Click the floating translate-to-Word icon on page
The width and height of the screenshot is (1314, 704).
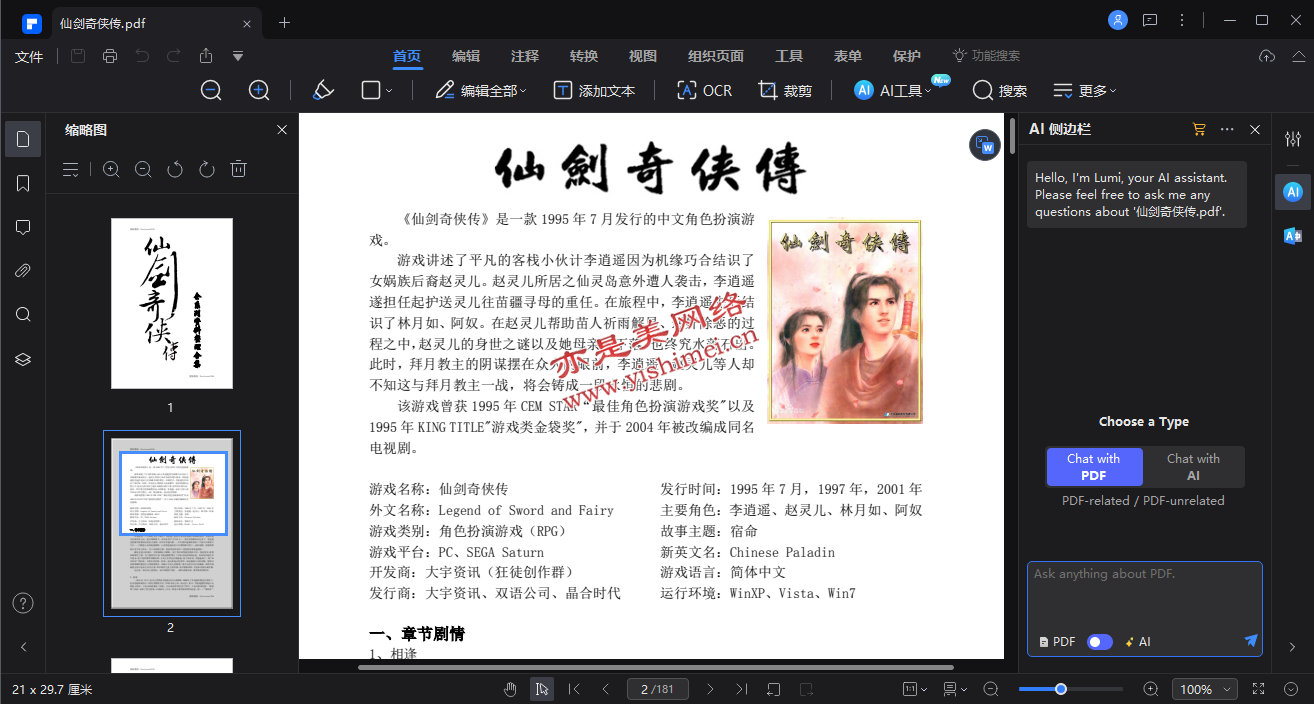[x=985, y=145]
